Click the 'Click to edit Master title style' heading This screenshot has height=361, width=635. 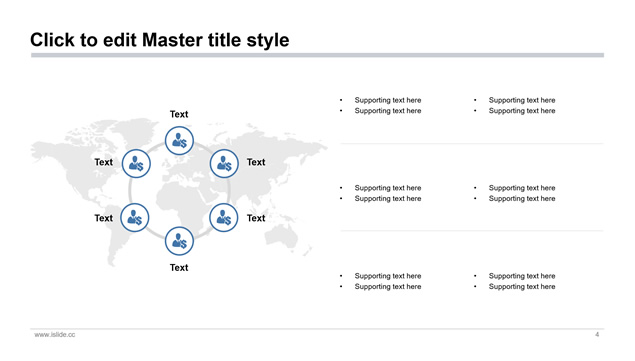(160, 40)
